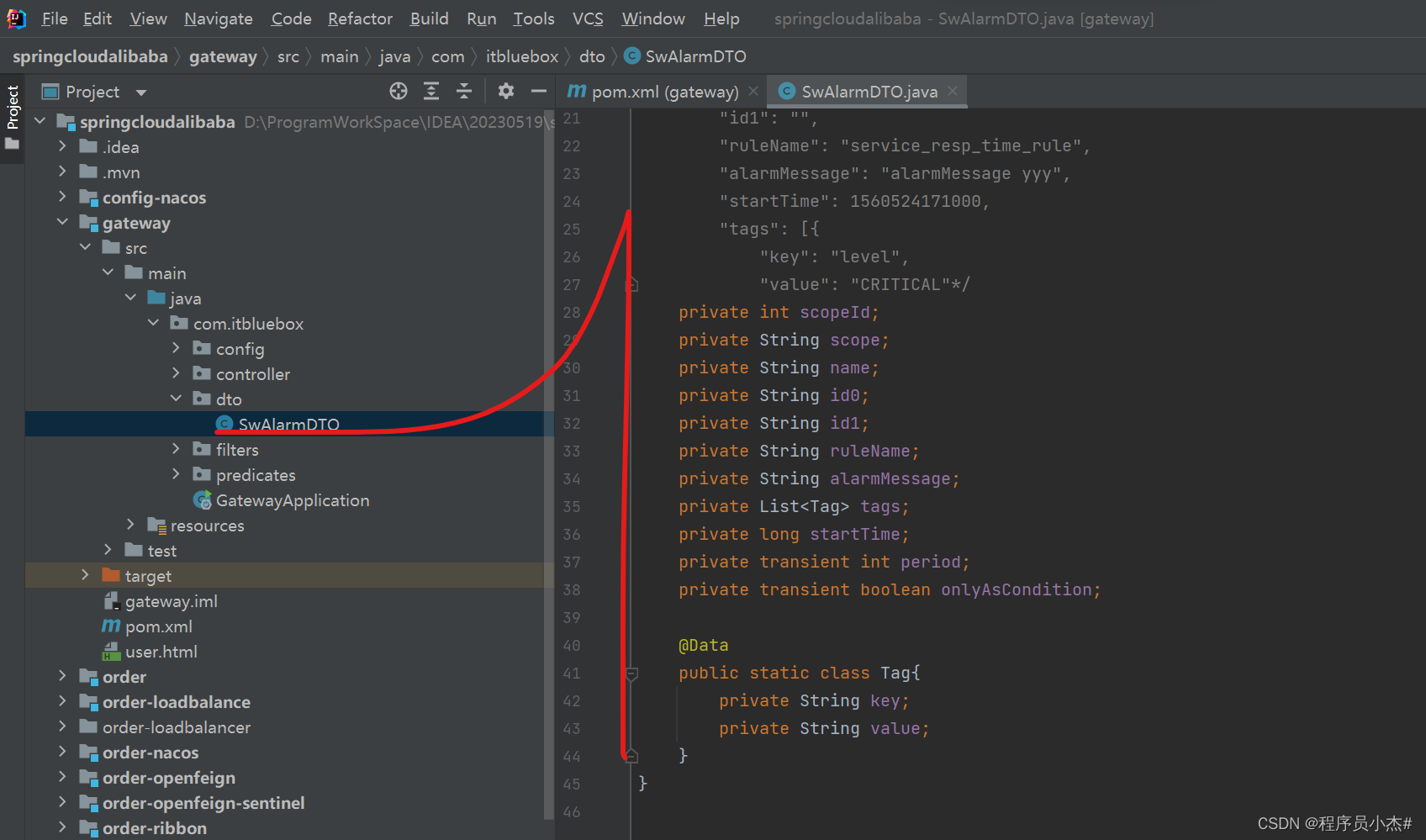The height and width of the screenshot is (840, 1426).
Task: Collapse the dto package
Action: tap(176, 399)
